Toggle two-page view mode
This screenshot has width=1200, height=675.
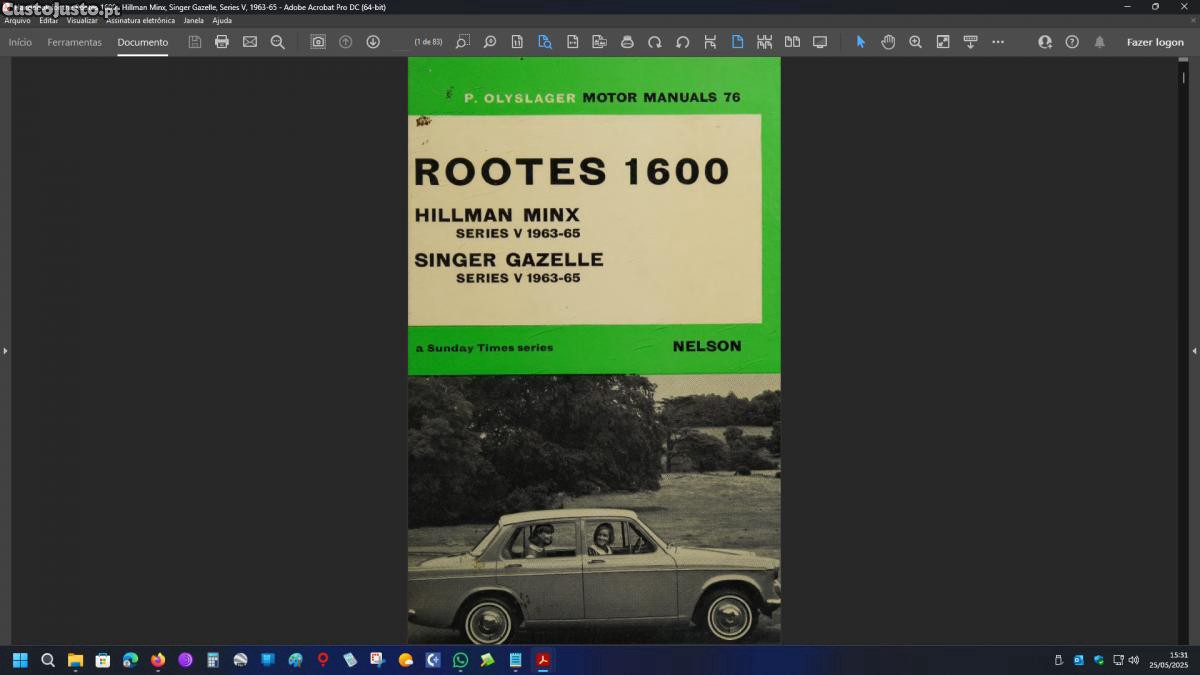pos(792,42)
